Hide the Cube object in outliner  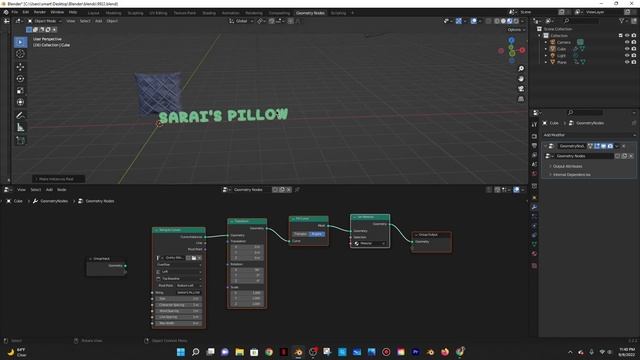tap(627, 49)
